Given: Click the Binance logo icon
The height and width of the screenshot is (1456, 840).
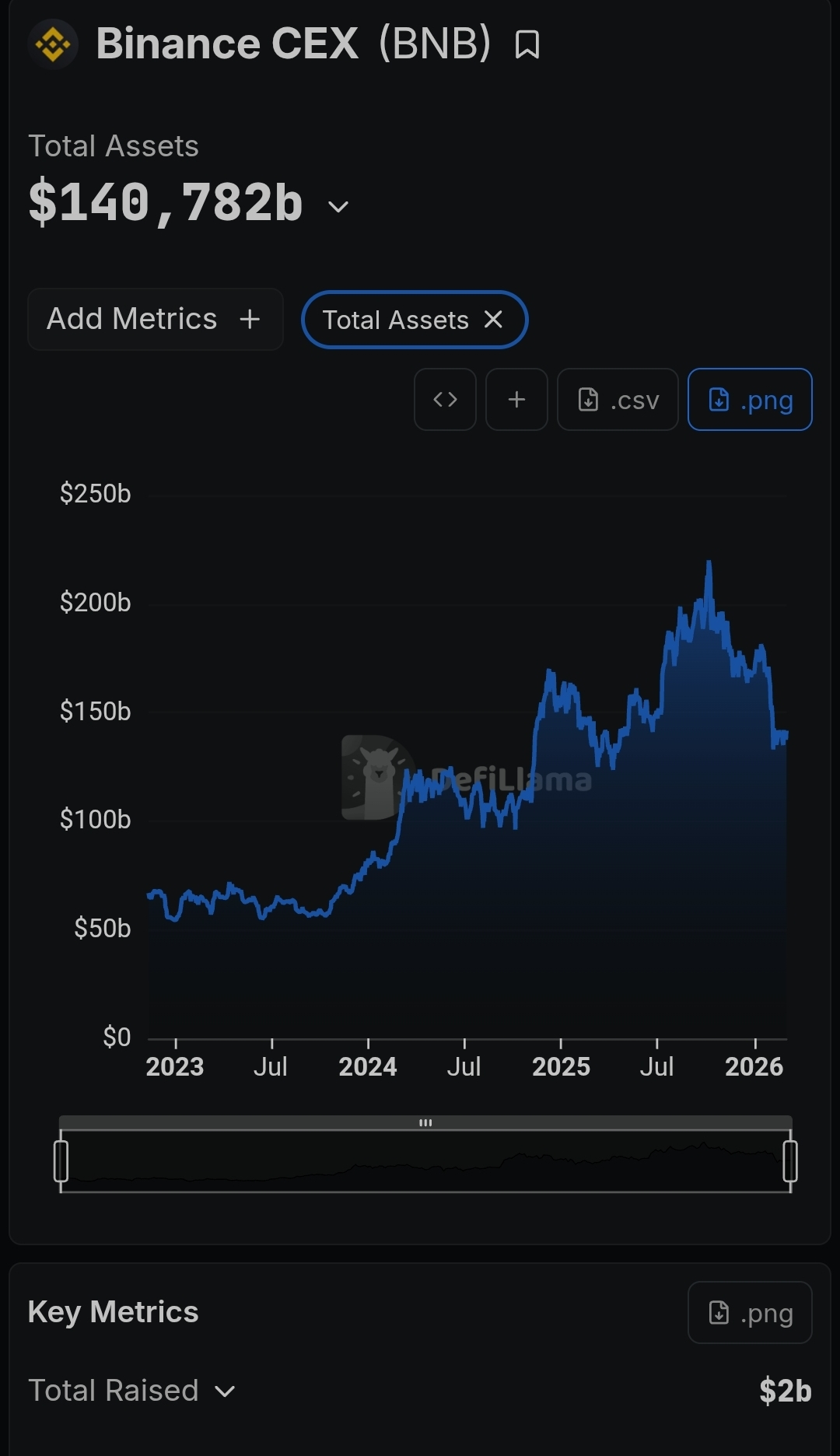Looking at the screenshot, I should (x=53, y=44).
